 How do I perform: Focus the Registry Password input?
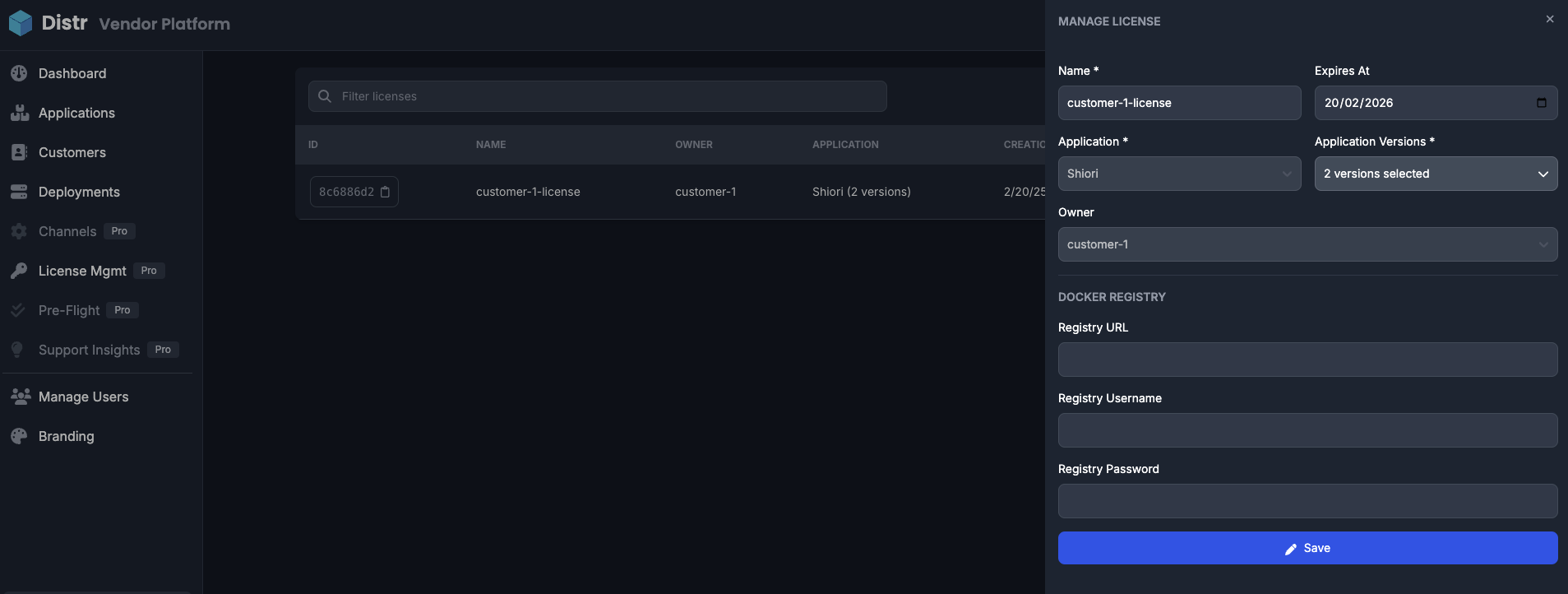[1307, 501]
